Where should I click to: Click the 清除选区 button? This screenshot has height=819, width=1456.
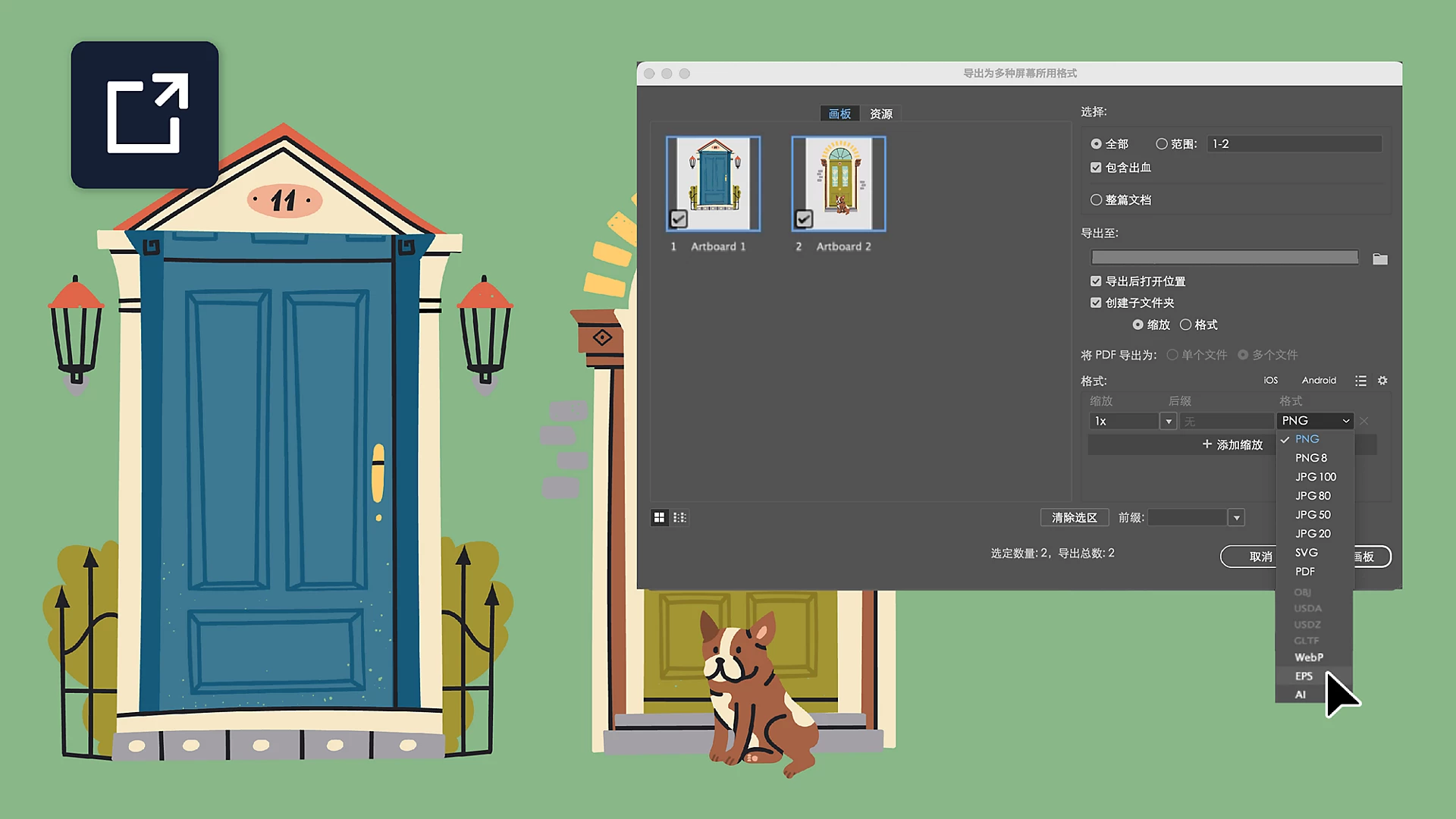[1074, 518]
